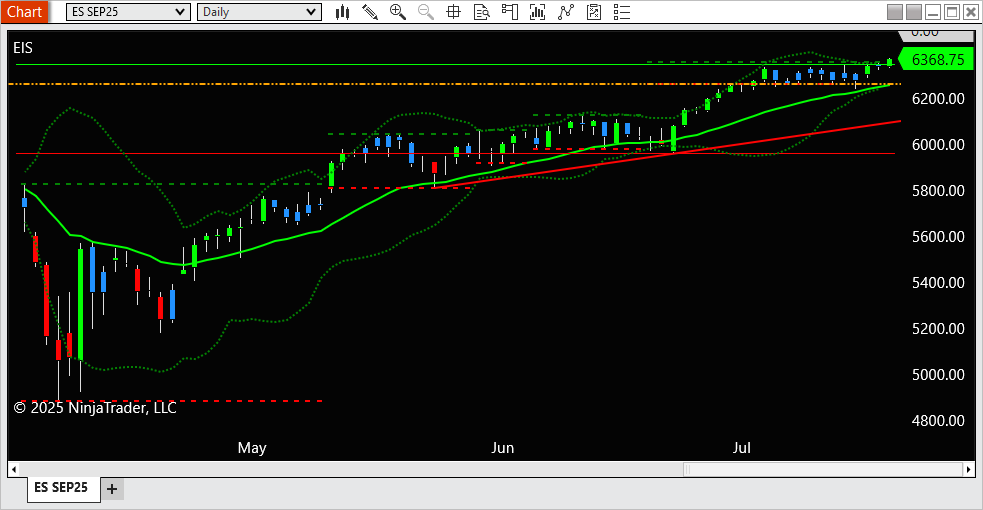This screenshot has height=510, width=983.
Task: Toggle the crosshair cursor icon
Action: (x=453, y=12)
